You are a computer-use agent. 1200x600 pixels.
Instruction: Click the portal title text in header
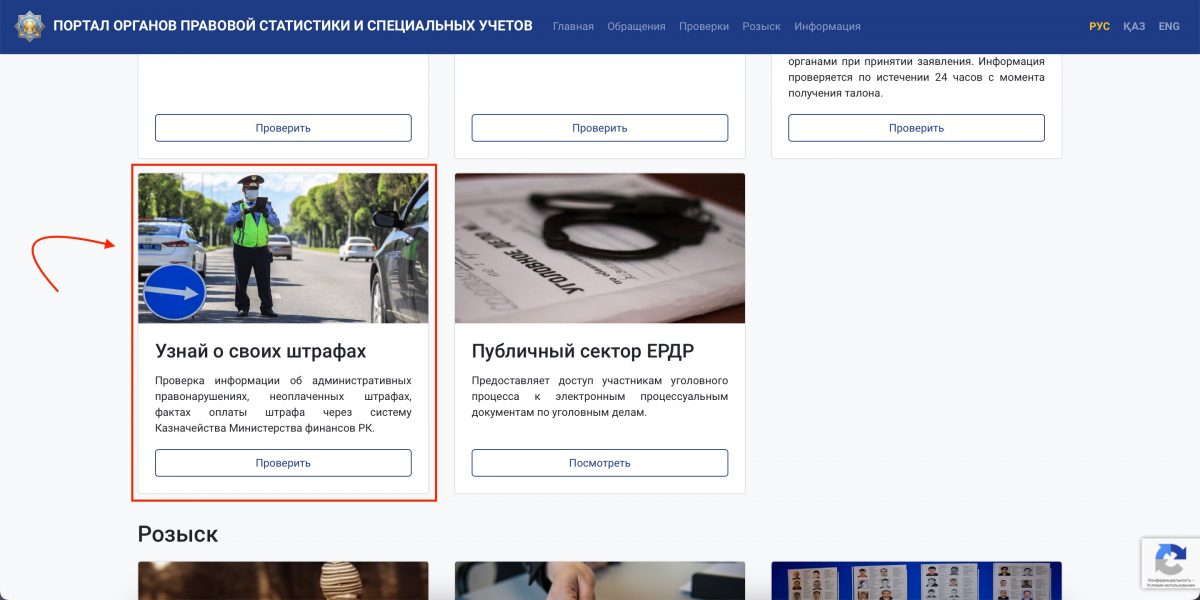click(293, 26)
